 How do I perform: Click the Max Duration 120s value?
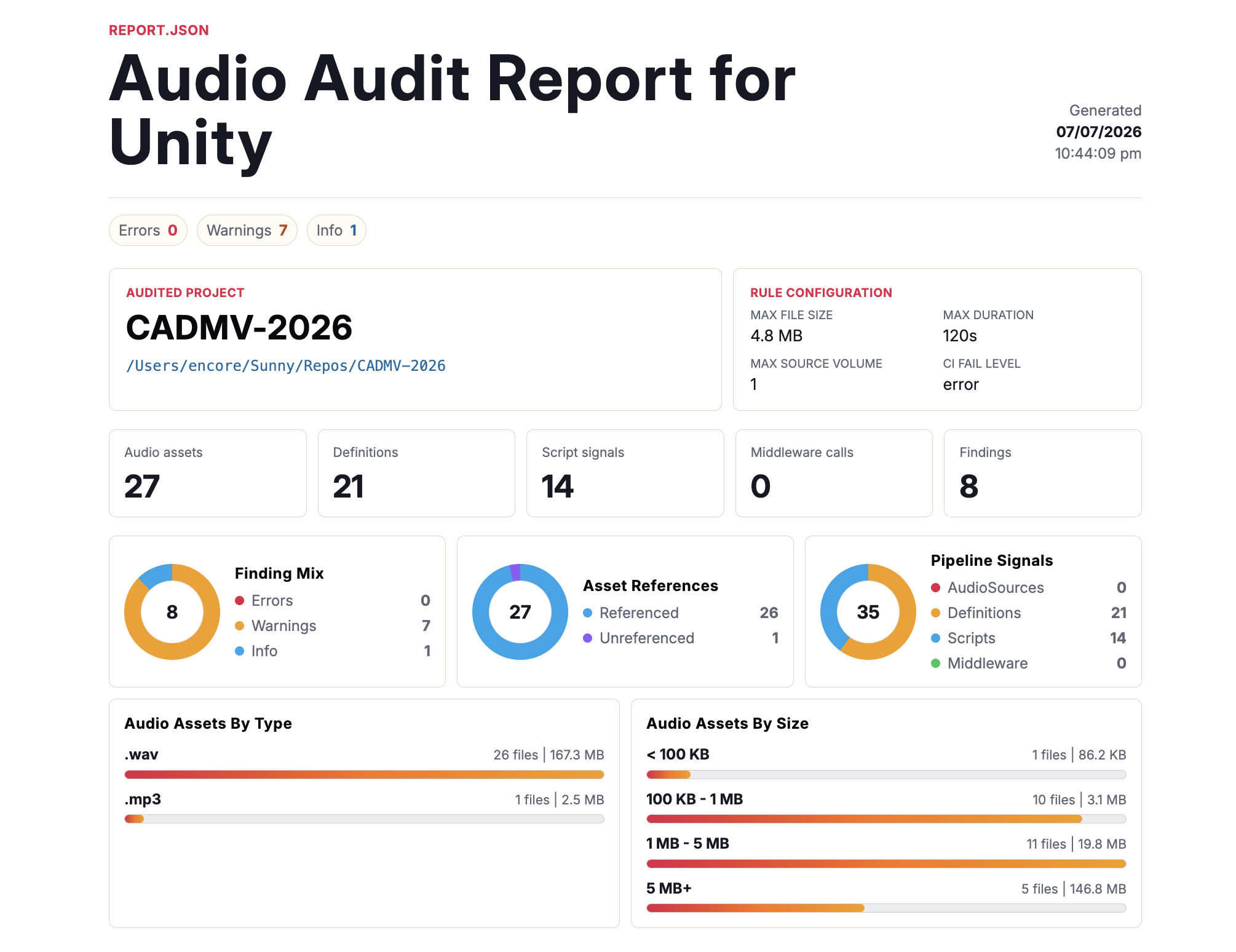click(960, 336)
